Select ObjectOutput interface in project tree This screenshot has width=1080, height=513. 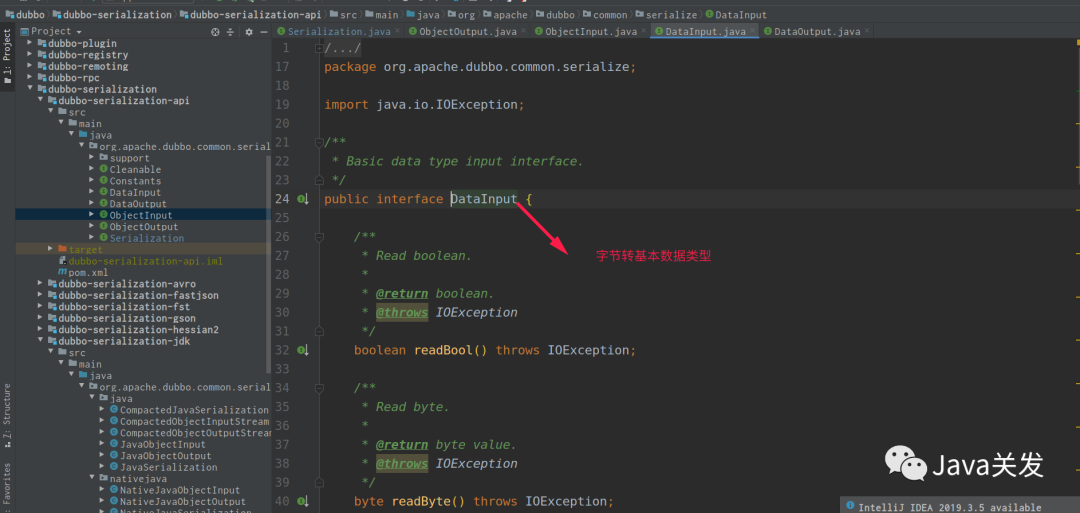click(x=138, y=227)
